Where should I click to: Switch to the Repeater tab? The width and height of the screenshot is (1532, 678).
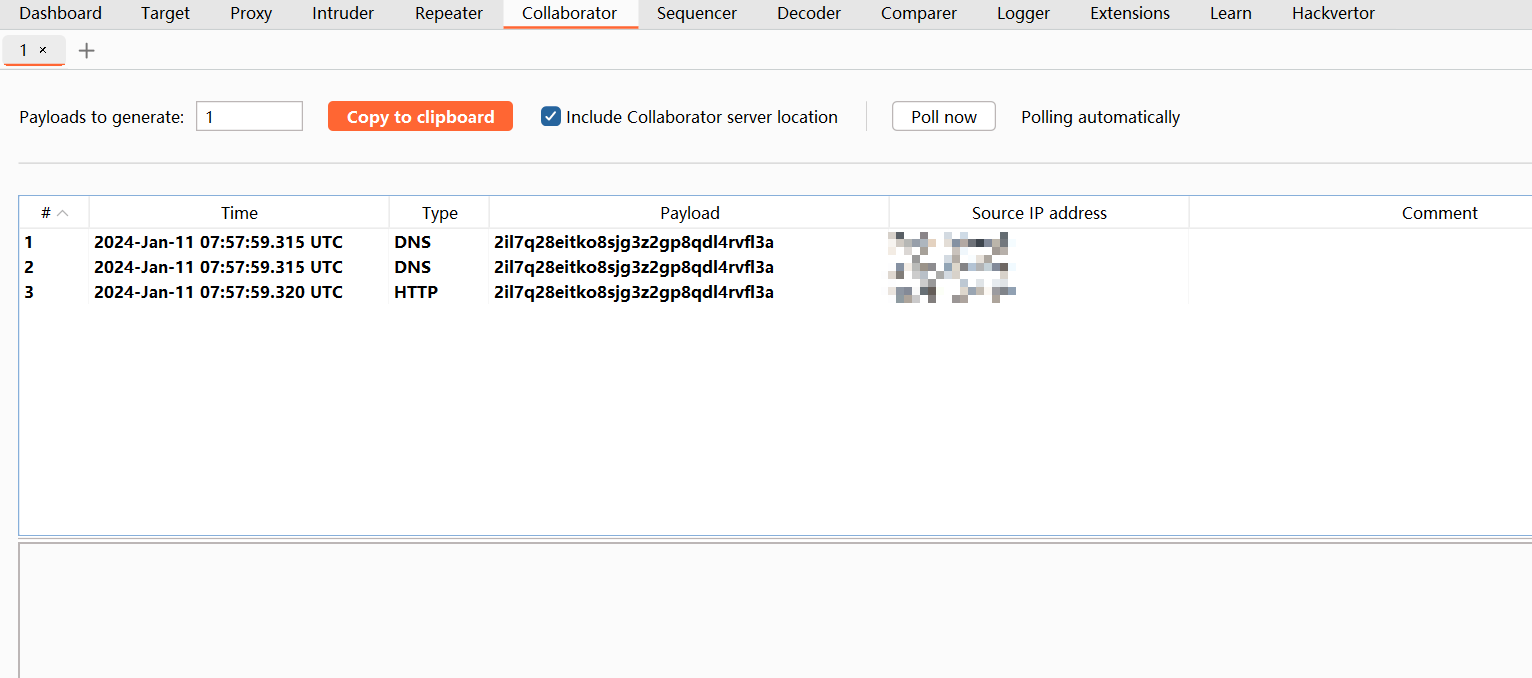(x=448, y=14)
